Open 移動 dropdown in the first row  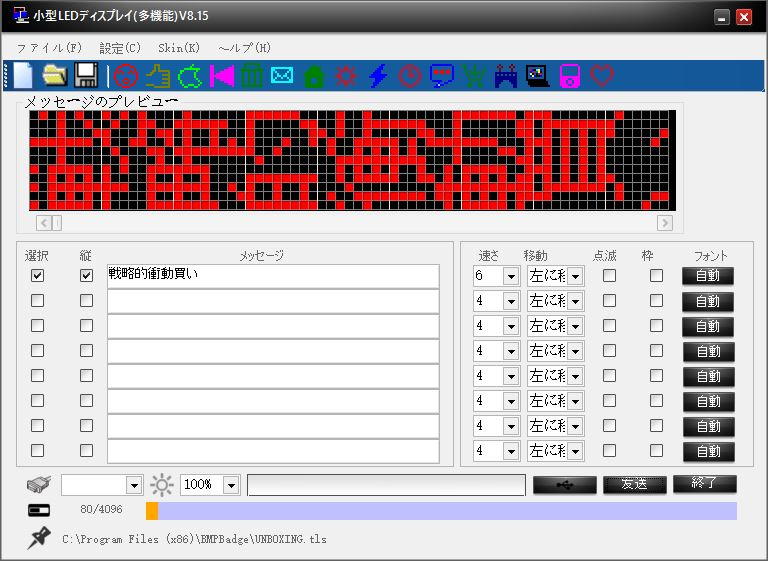click(x=576, y=276)
